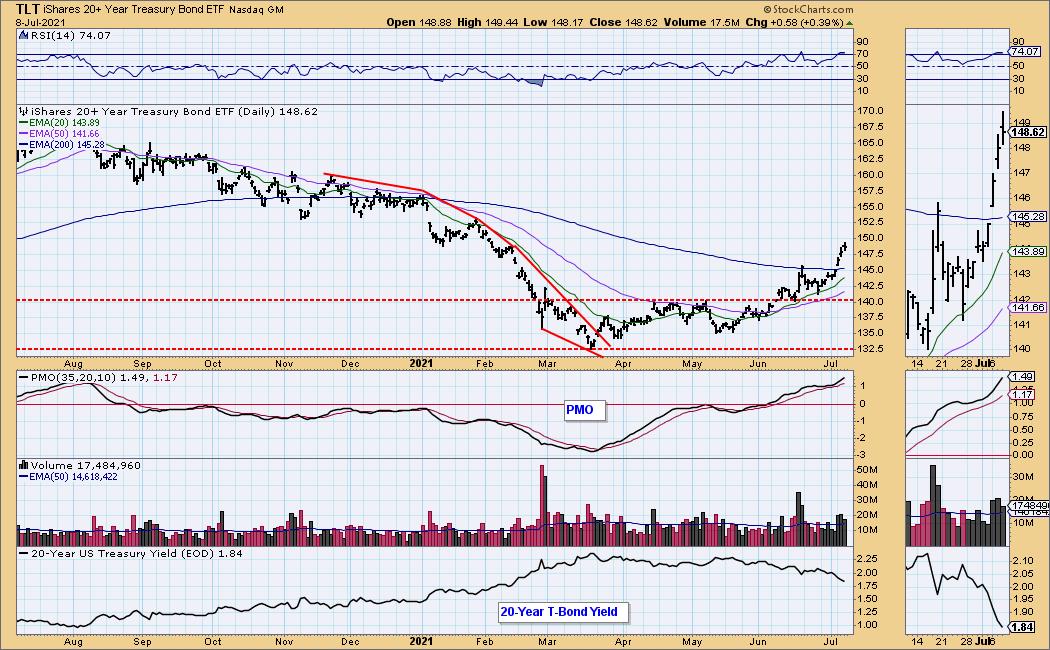Click the Aug label under the yield panel

click(73, 641)
